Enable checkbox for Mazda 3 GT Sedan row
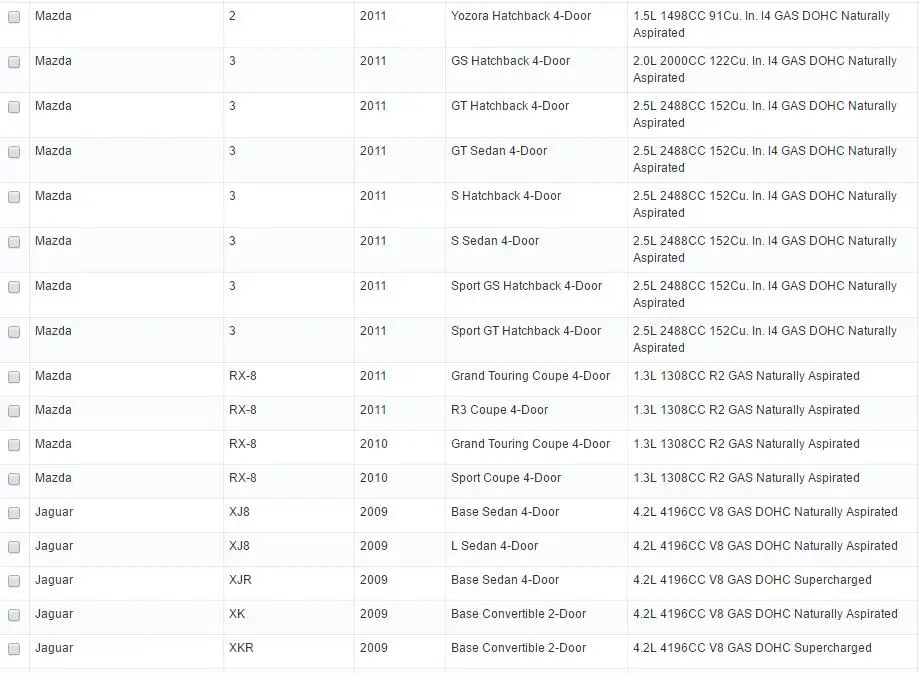Viewport: 919px width, 673px height. (x=14, y=152)
